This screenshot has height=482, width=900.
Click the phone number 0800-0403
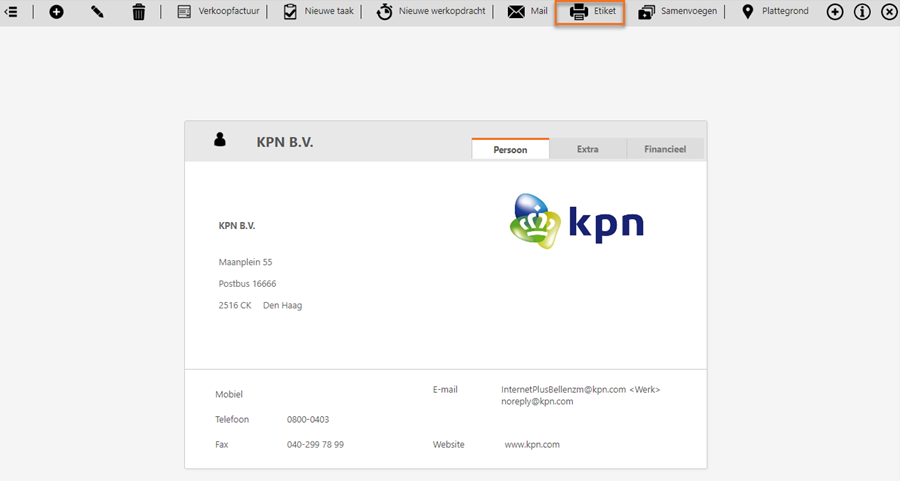coord(308,419)
